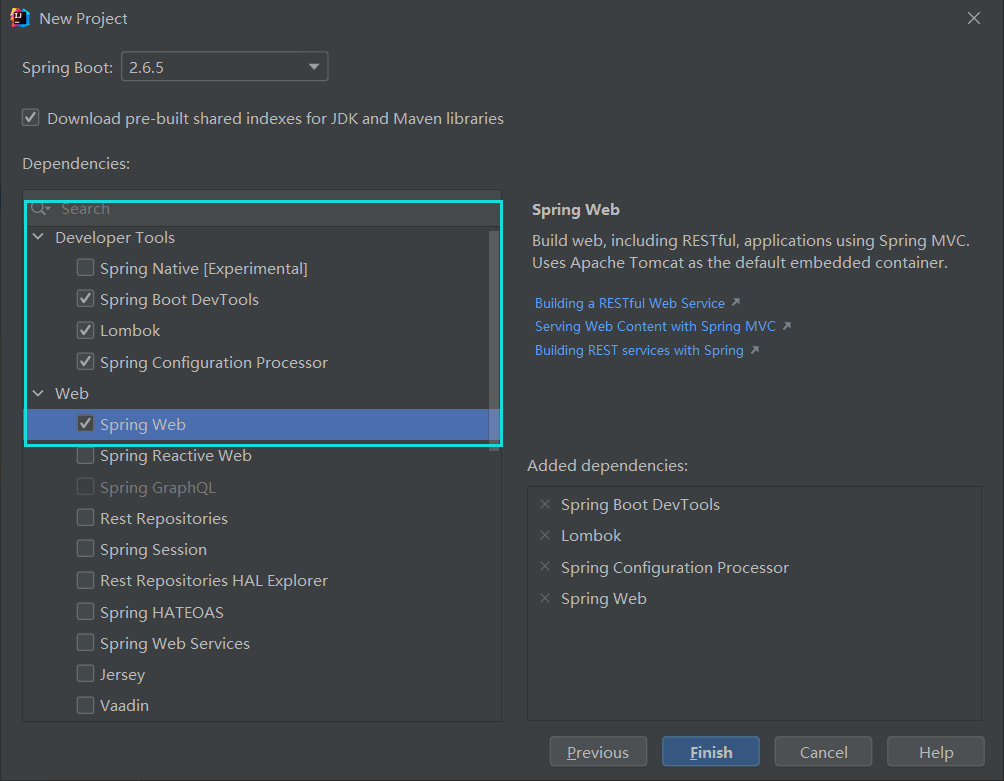Uncheck Spring Web checkbox
The width and height of the screenshot is (1004, 781).
point(85,424)
